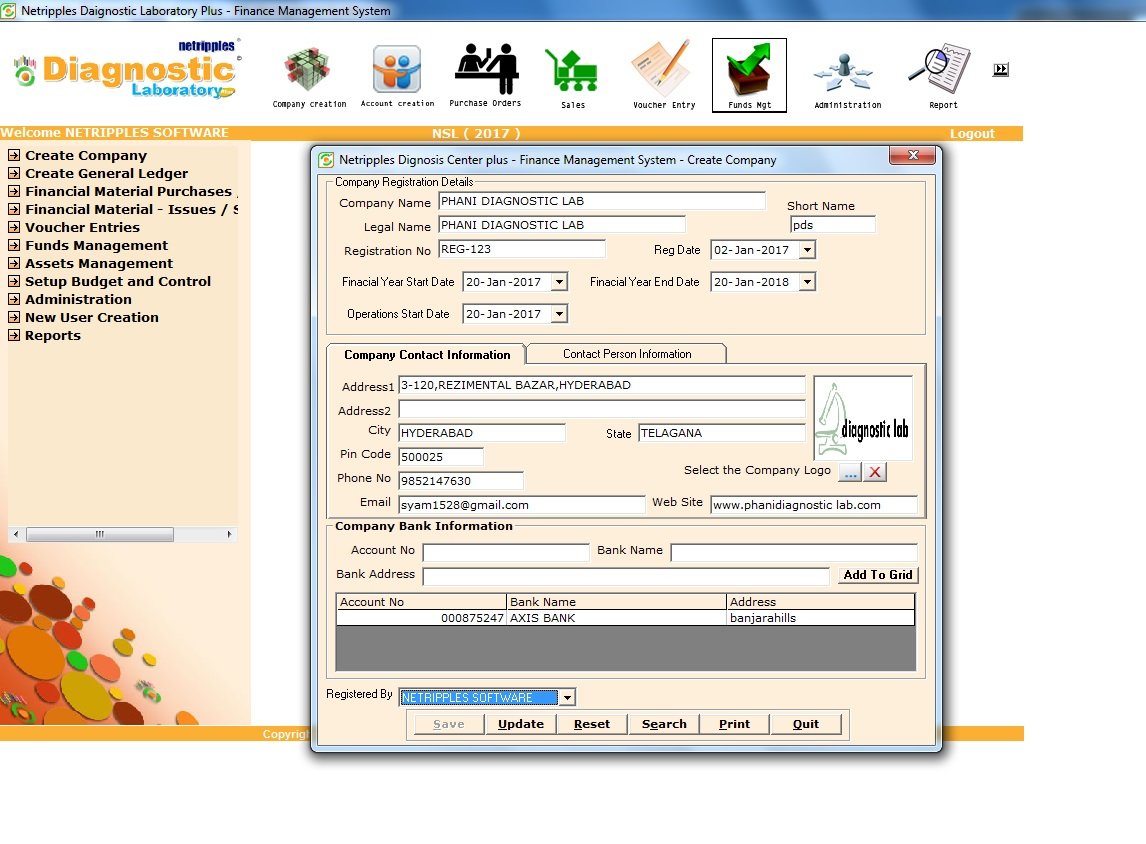Image resolution: width=1146 pixels, height=844 pixels.
Task: Open the Operations Start Date dropdown
Action: [x=559, y=314]
